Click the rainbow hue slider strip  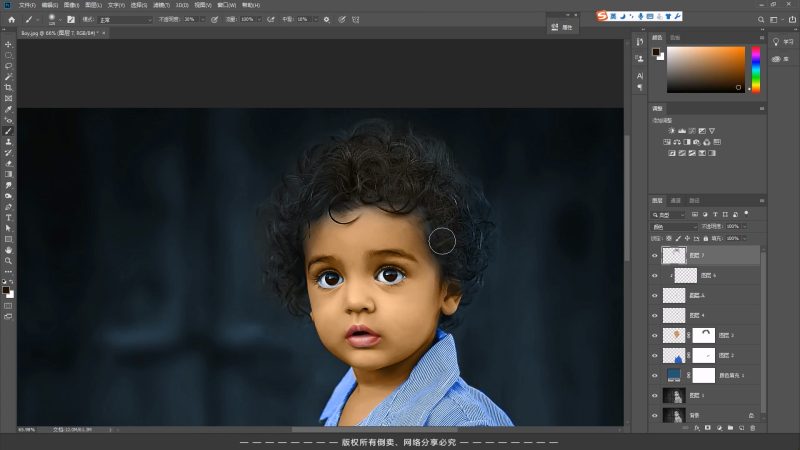[756, 68]
